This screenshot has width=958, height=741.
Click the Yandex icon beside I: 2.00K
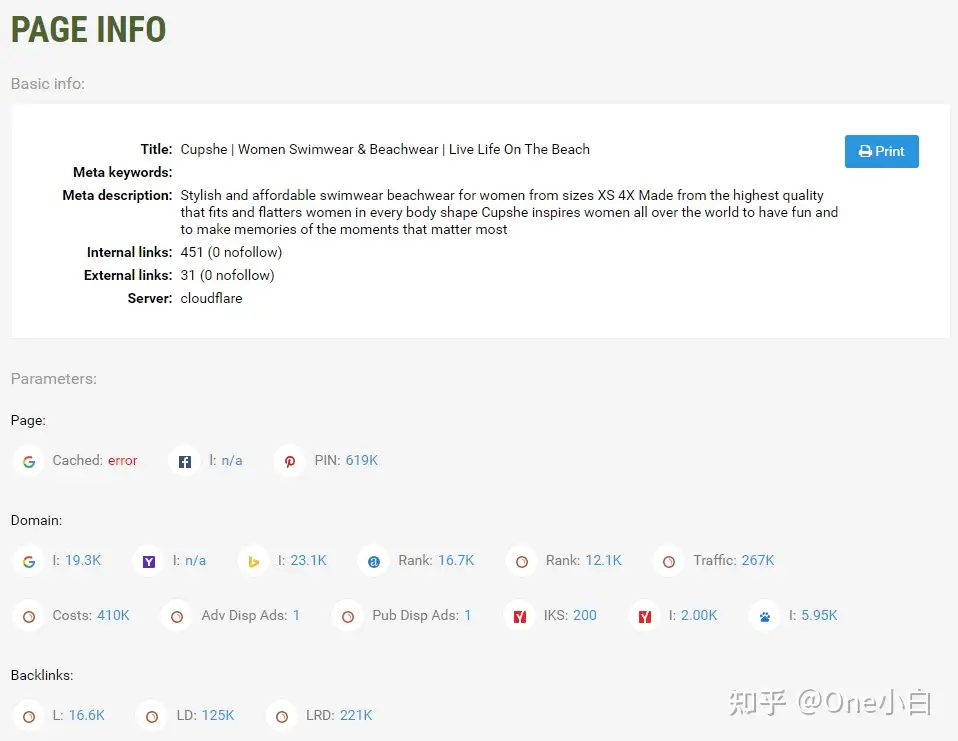645,616
